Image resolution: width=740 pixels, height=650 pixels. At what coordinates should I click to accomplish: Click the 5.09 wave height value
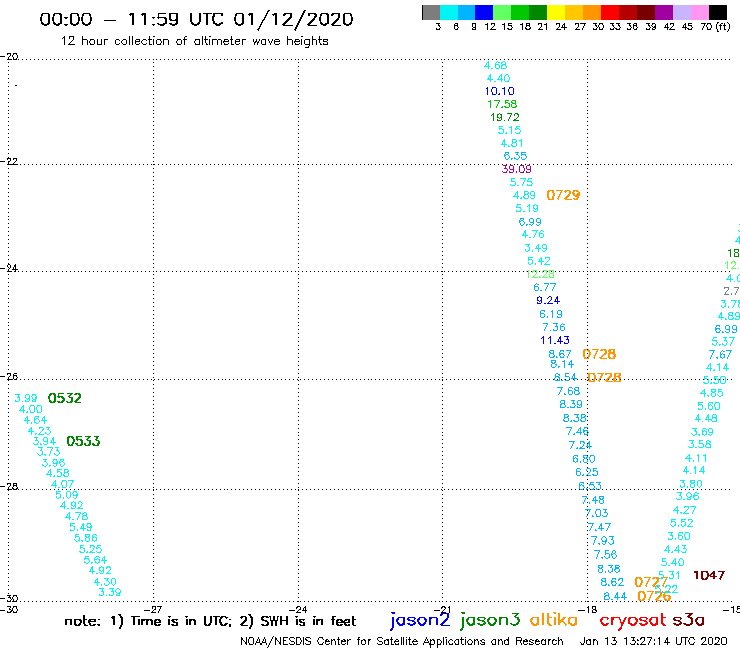tap(67, 495)
